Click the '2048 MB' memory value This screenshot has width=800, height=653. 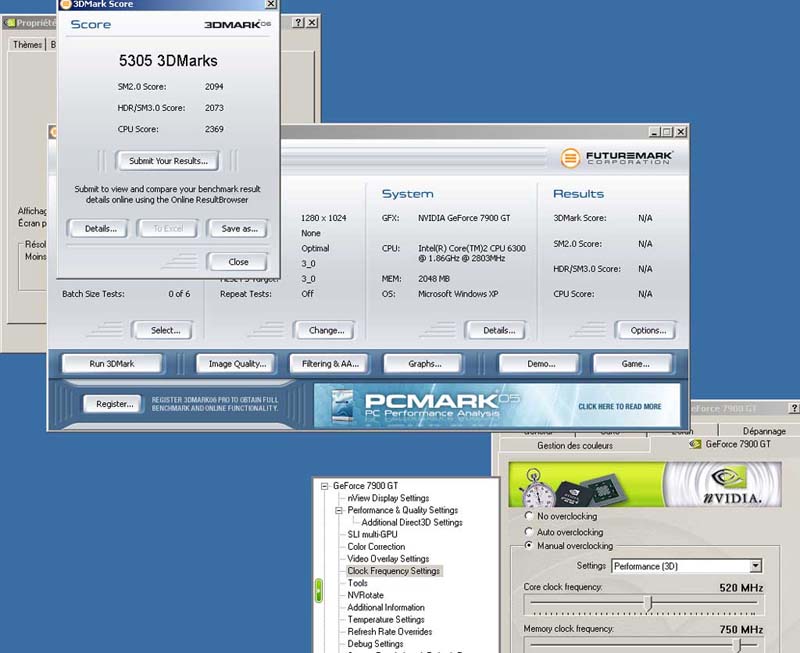pos(434,279)
